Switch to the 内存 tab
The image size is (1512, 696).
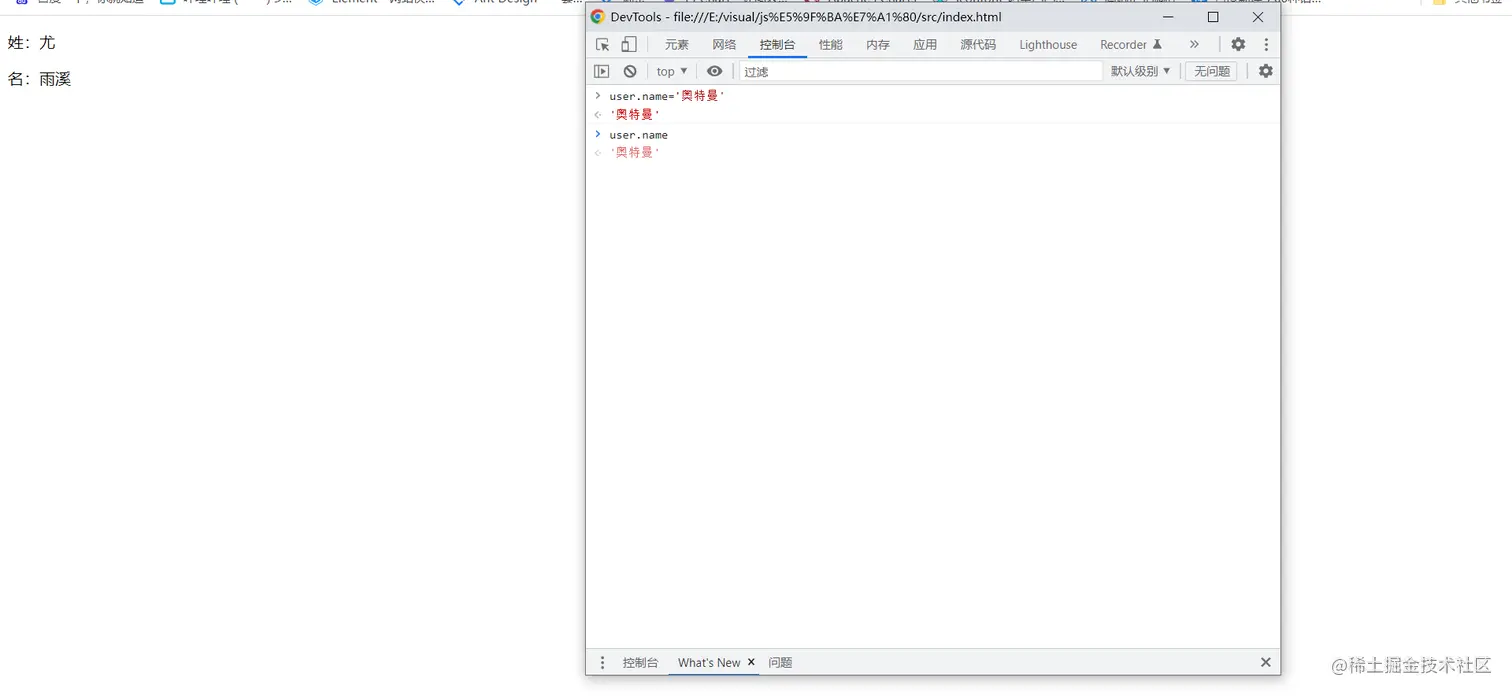(878, 44)
